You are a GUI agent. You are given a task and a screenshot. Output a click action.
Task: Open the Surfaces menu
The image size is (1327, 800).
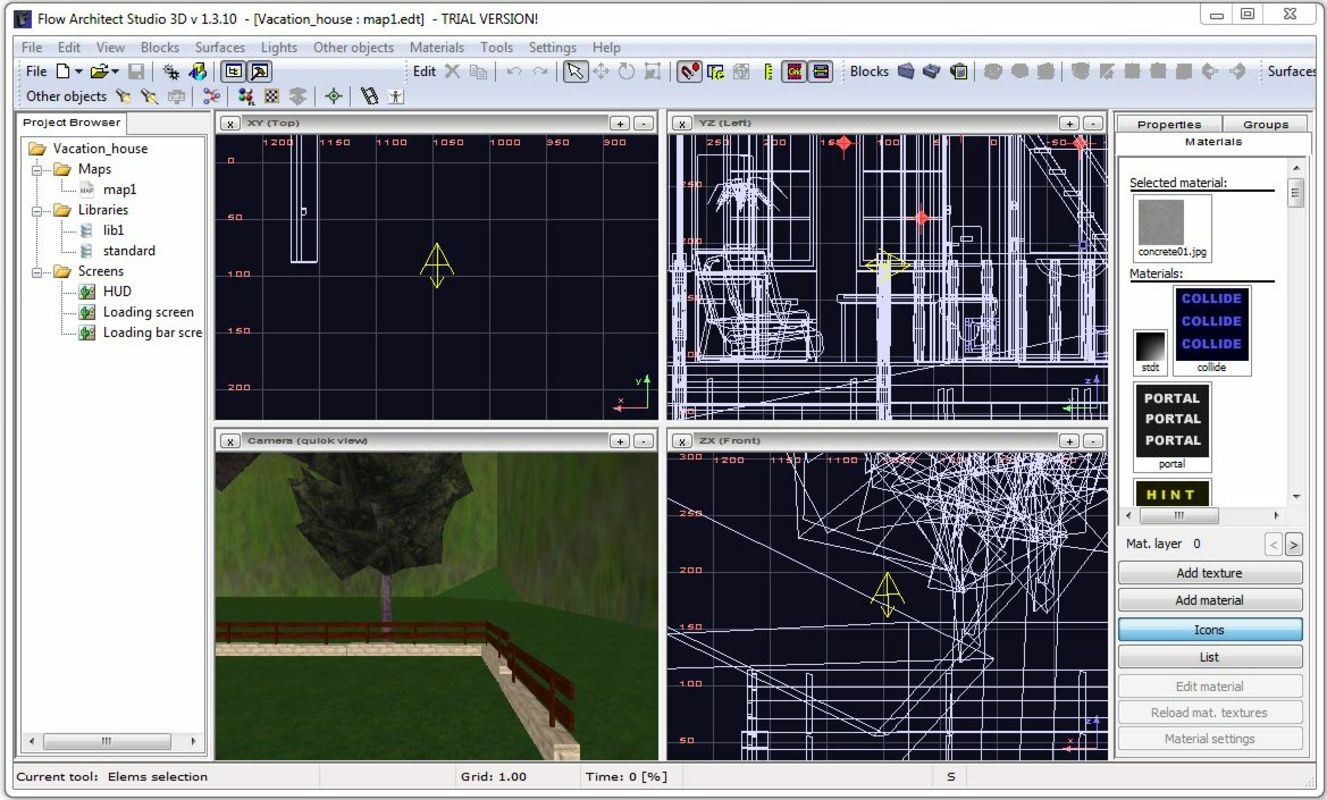[x=220, y=47]
